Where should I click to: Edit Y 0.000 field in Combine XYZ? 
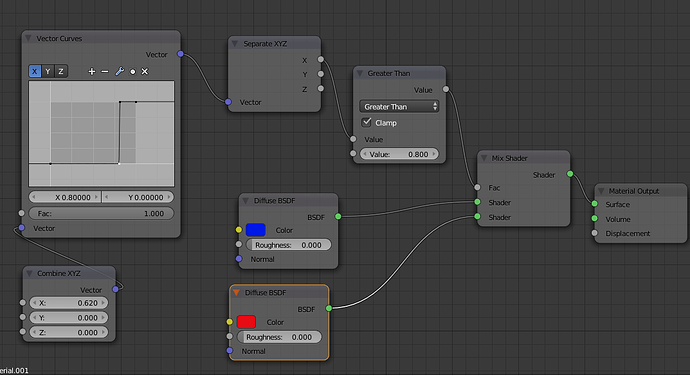click(68, 318)
